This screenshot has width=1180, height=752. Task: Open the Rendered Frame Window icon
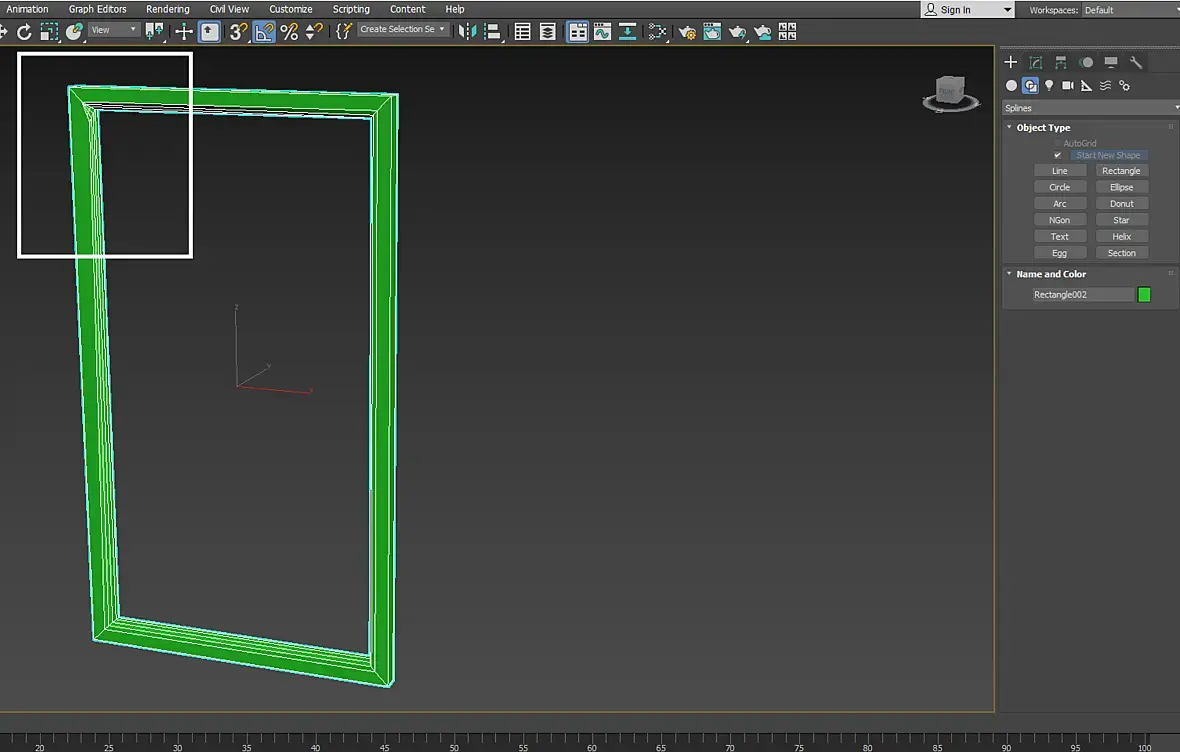712,32
